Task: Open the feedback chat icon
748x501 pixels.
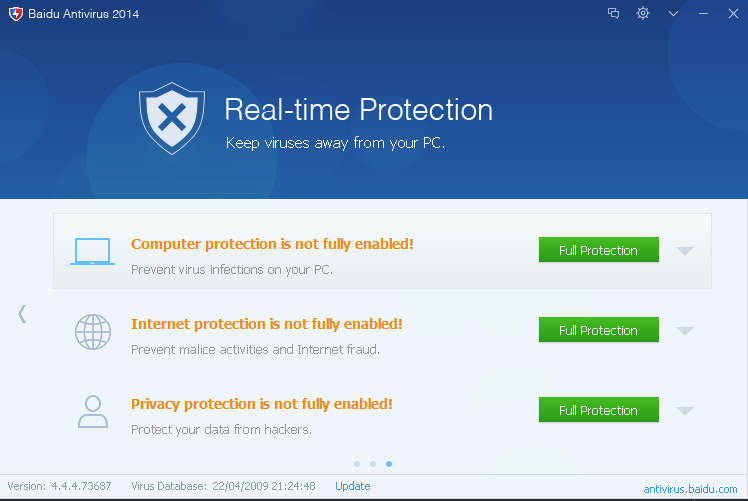Action: (614, 13)
